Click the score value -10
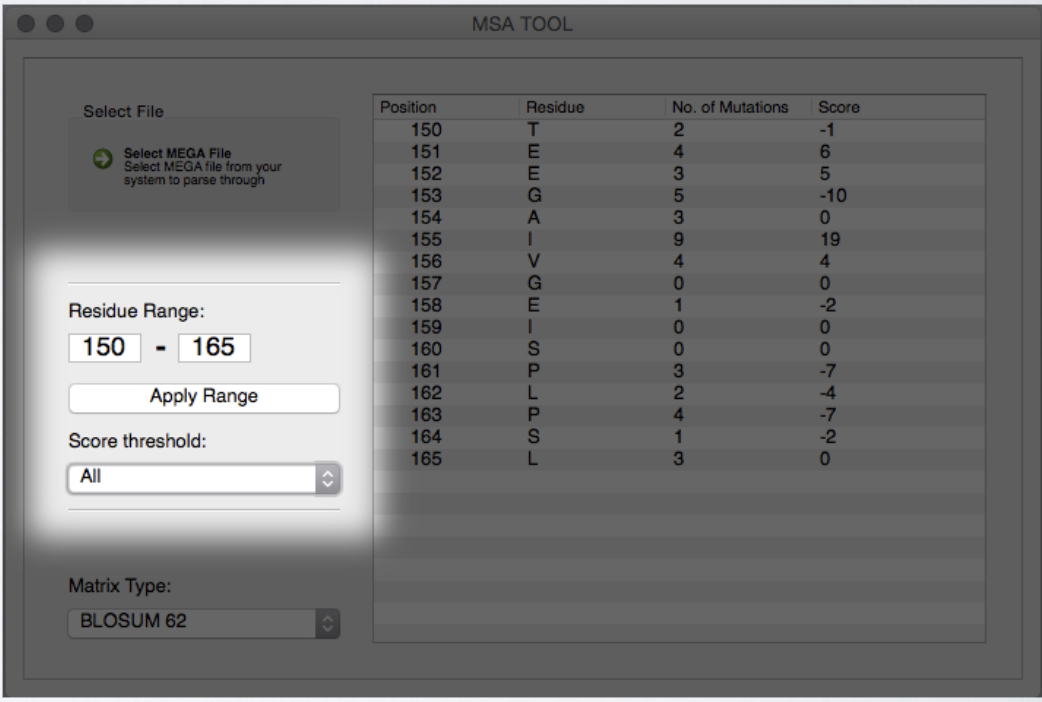This screenshot has height=702, width=1042. point(833,196)
